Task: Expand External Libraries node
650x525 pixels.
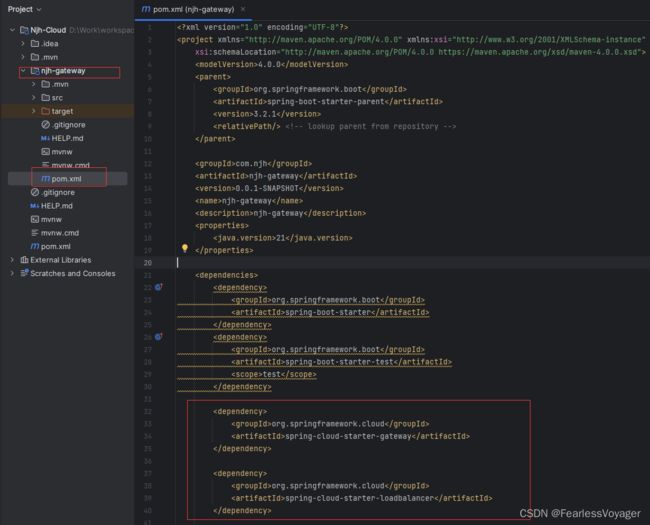Action: [12, 260]
